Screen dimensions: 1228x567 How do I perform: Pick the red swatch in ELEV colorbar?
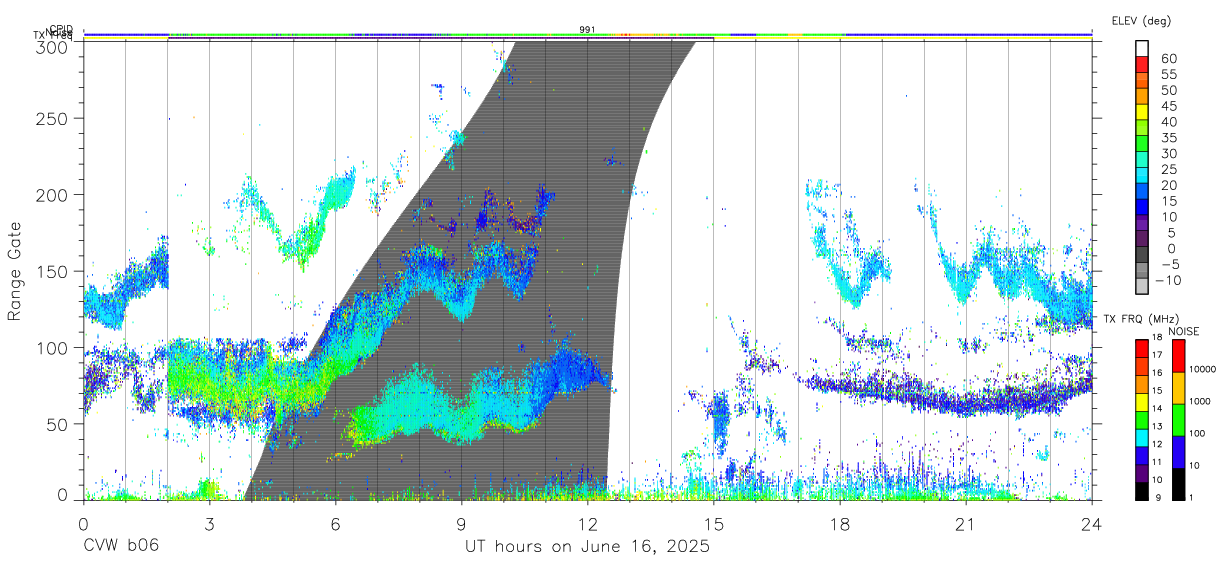(x=1143, y=63)
